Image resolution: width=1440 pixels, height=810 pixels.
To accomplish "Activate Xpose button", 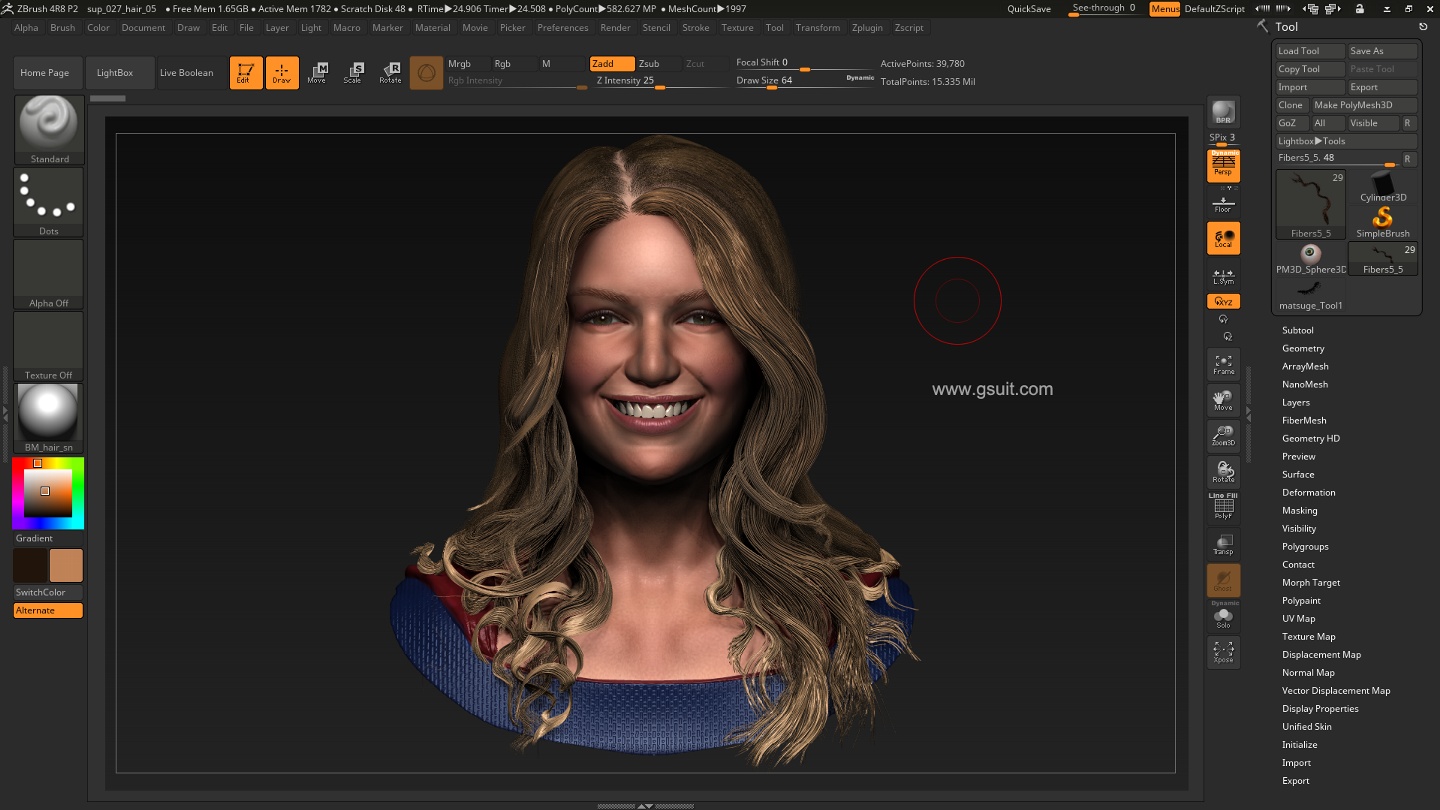I will [x=1223, y=652].
